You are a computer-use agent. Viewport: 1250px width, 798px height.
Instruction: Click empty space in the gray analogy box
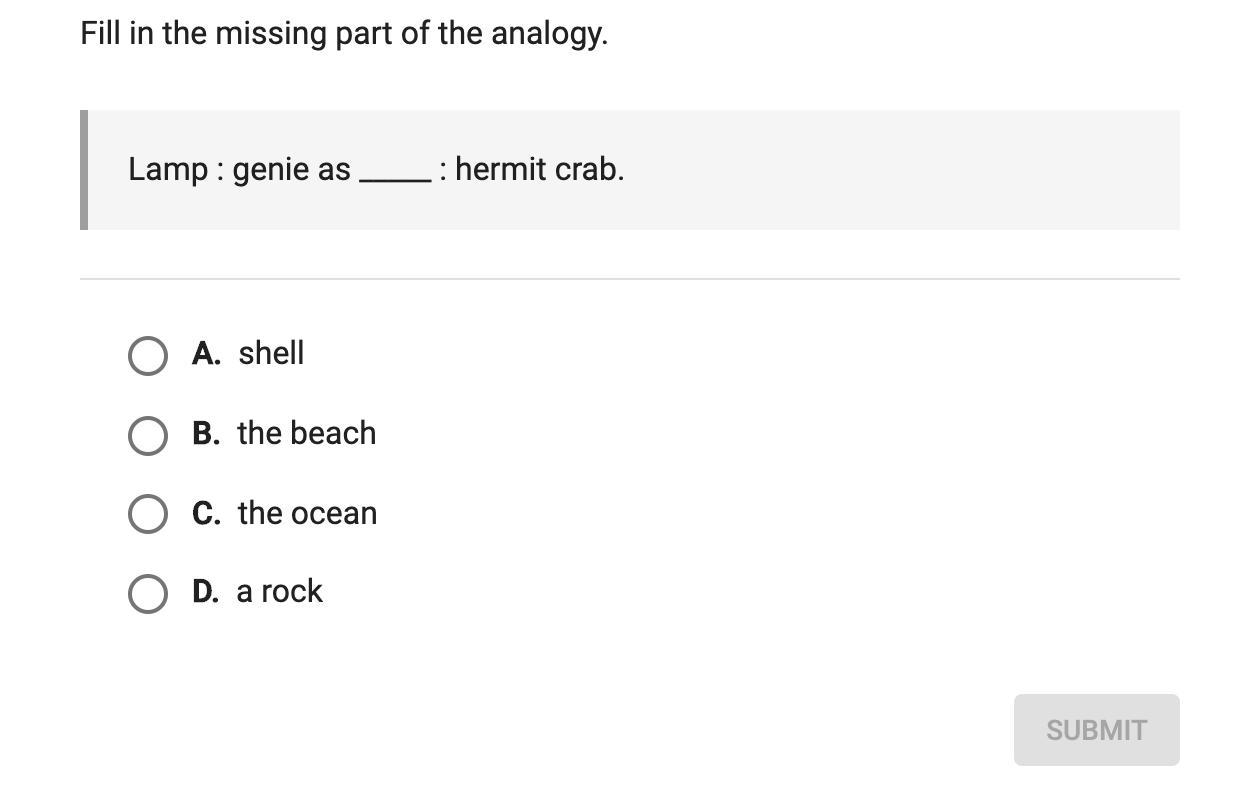(x=900, y=170)
